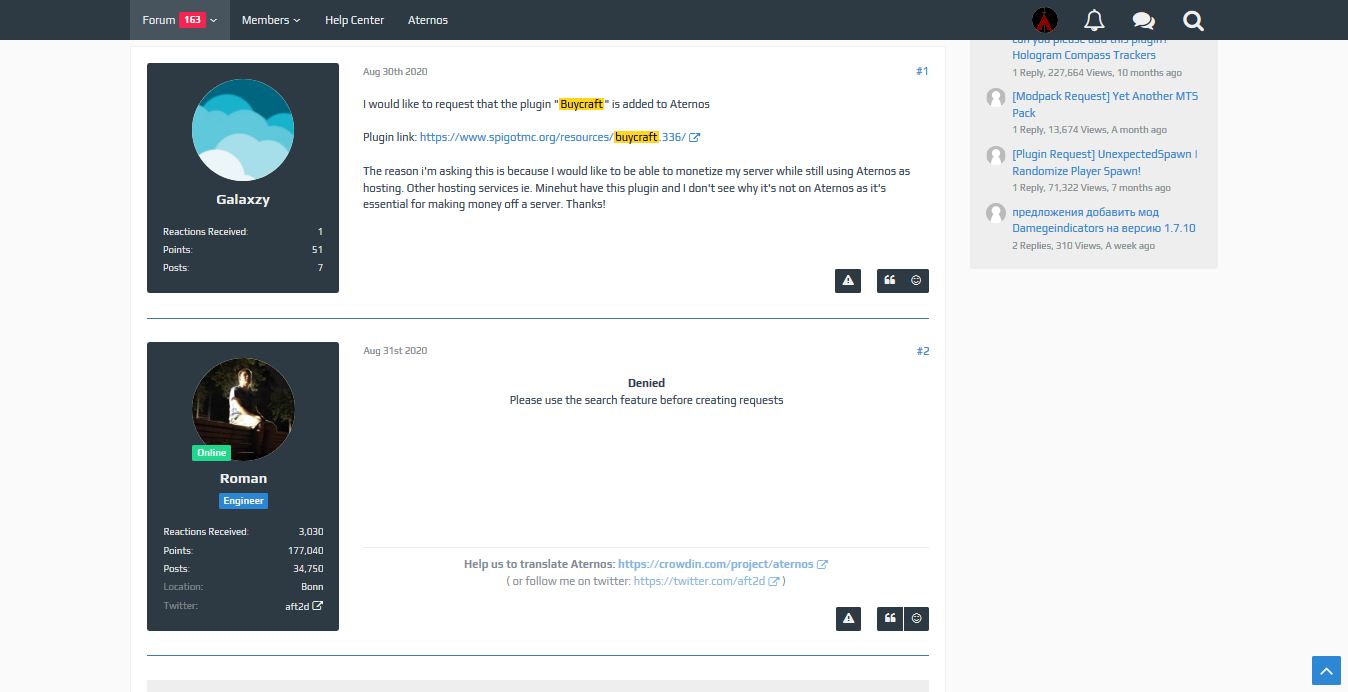Open Yet Another MTS Pack thread
This screenshot has height=692, width=1348.
pyautogui.click(x=1105, y=105)
